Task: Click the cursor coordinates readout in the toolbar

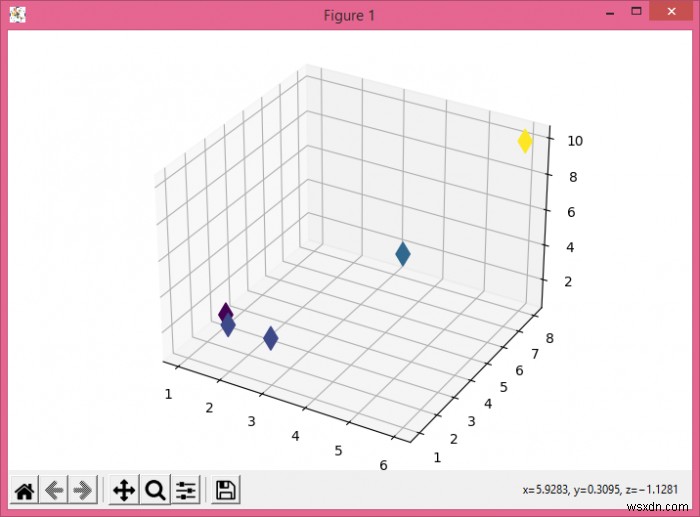Action: (x=600, y=489)
